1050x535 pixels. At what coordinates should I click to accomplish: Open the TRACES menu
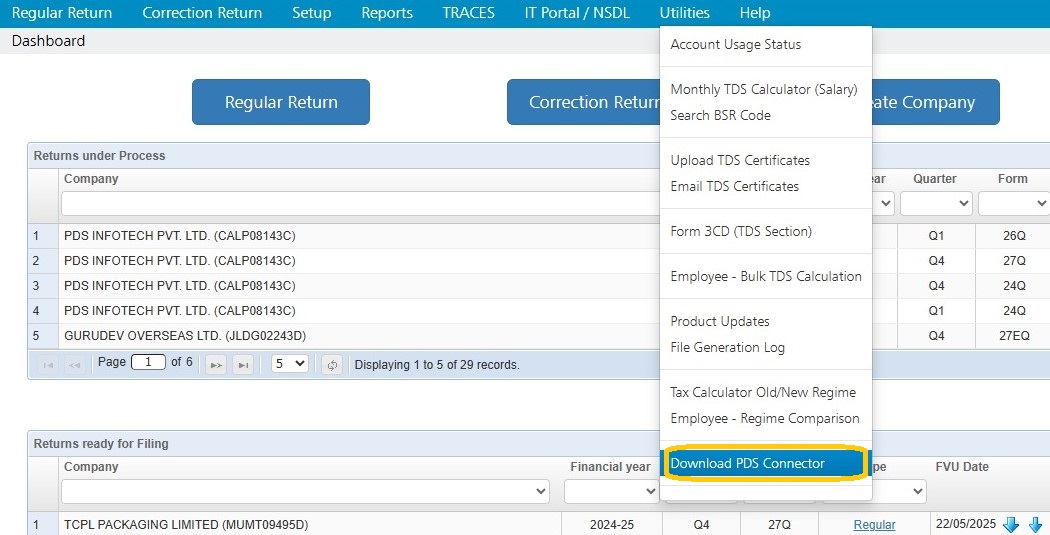tap(468, 13)
